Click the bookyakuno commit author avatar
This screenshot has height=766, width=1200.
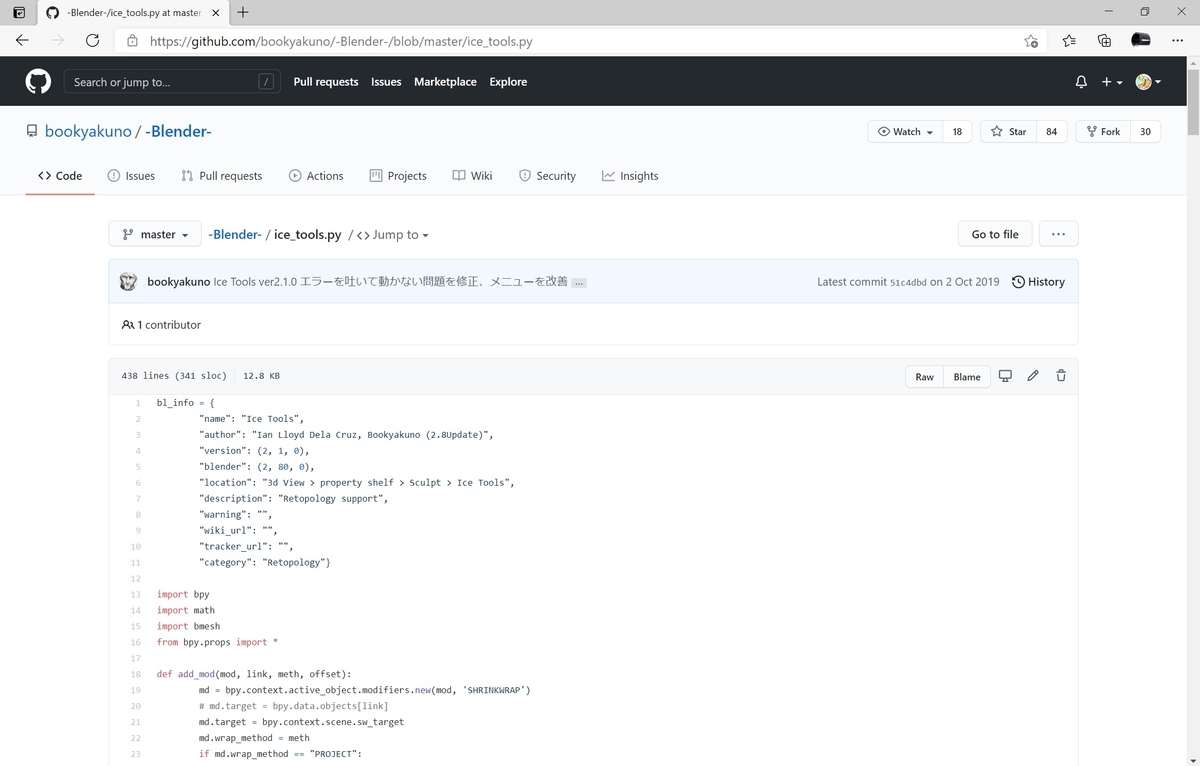pyautogui.click(x=128, y=282)
